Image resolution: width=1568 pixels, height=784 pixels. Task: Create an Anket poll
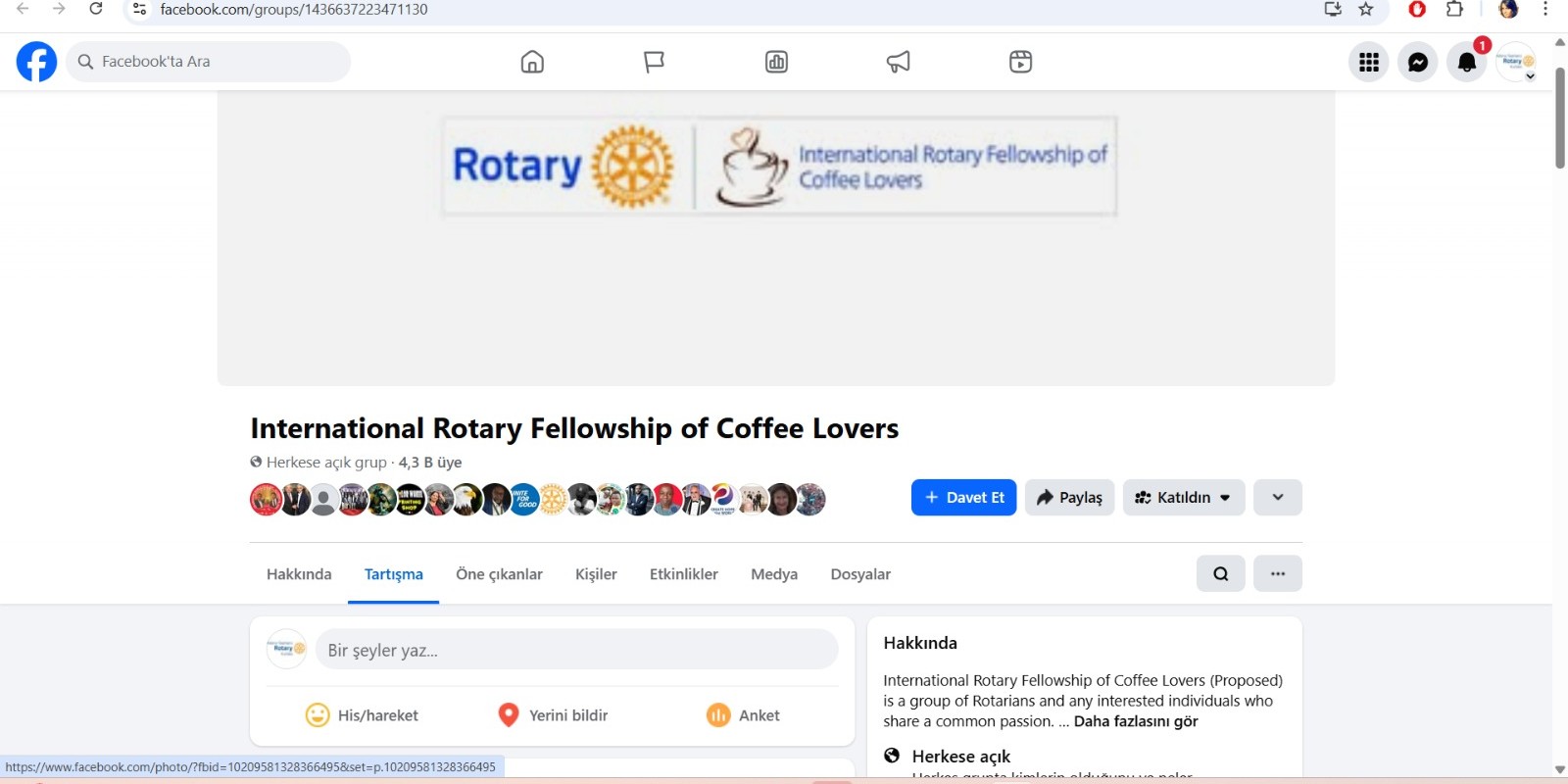(x=744, y=715)
